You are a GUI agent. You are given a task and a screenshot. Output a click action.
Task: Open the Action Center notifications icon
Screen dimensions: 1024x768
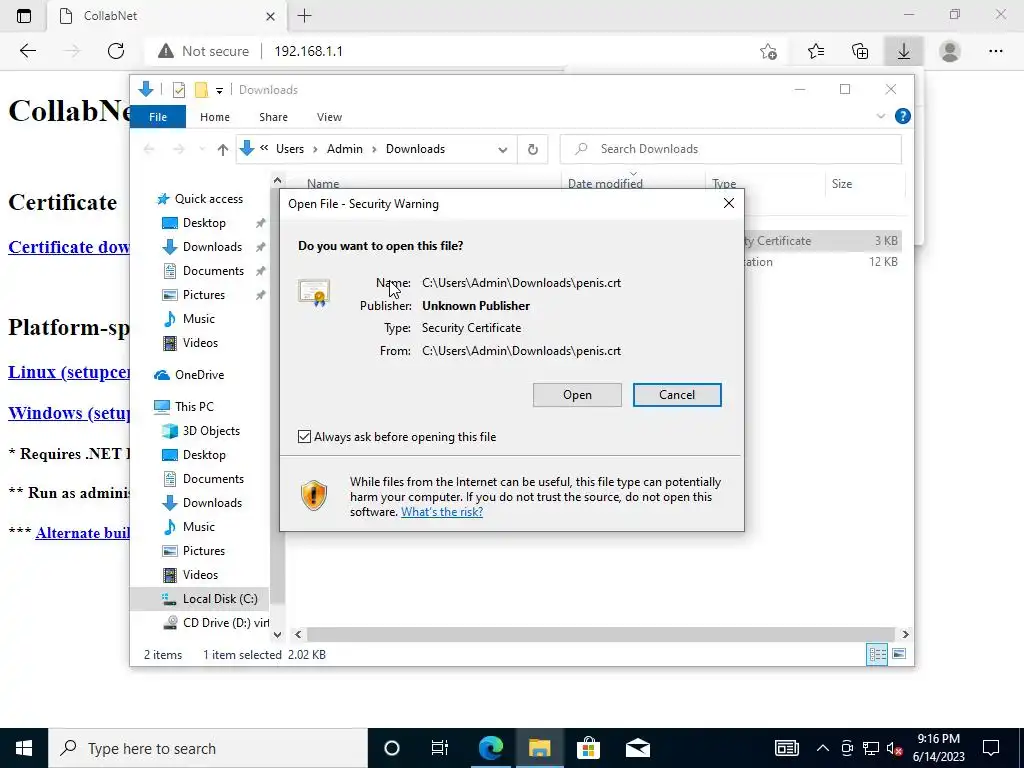[991, 748]
